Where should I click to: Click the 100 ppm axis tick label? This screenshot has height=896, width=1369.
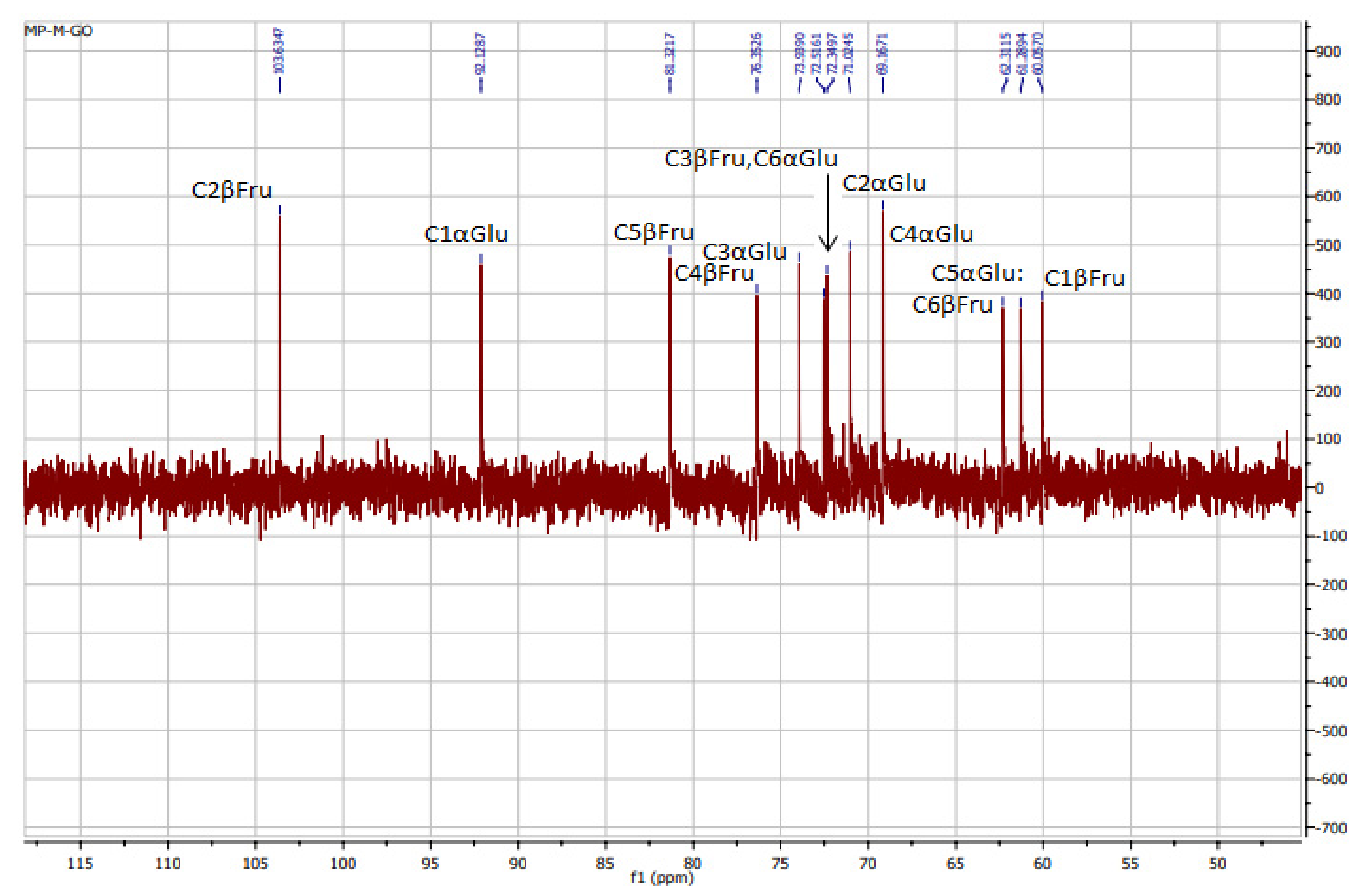coord(343,863)
